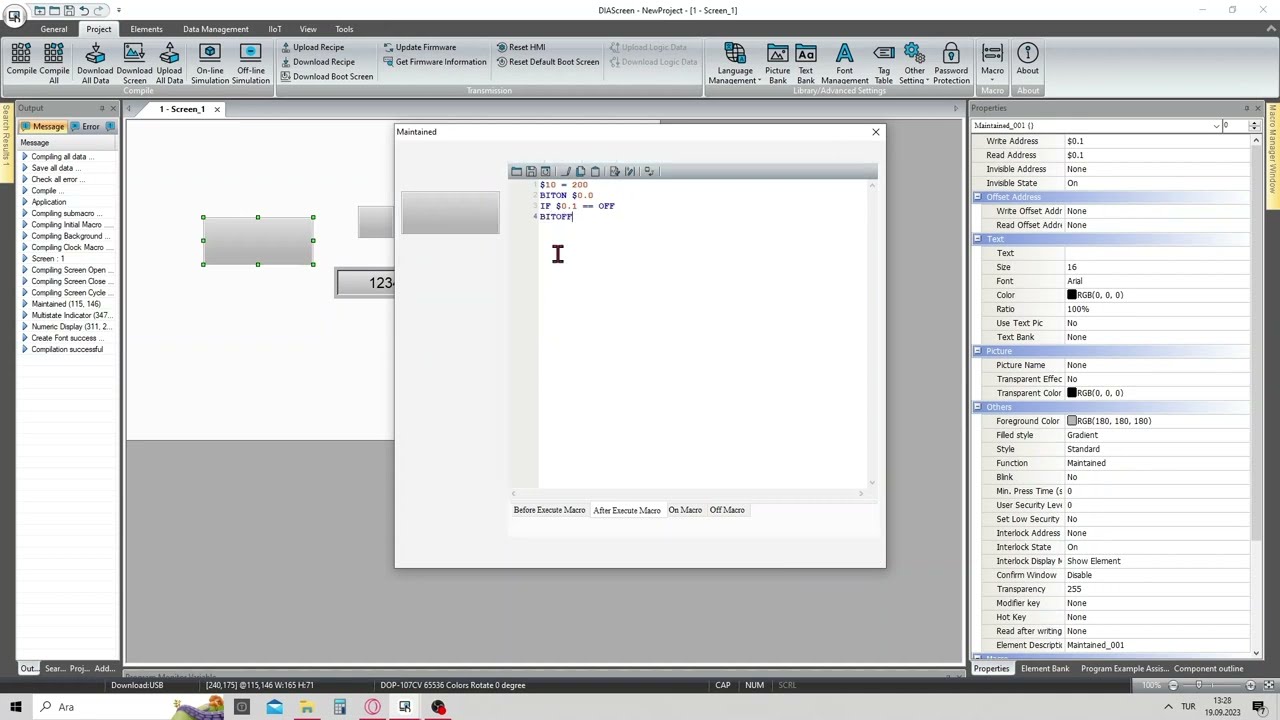Click the text Color swatch RGB(0, 0, 0)
The height and width of the screenshot is (720, 1280).
point(1071,295)
